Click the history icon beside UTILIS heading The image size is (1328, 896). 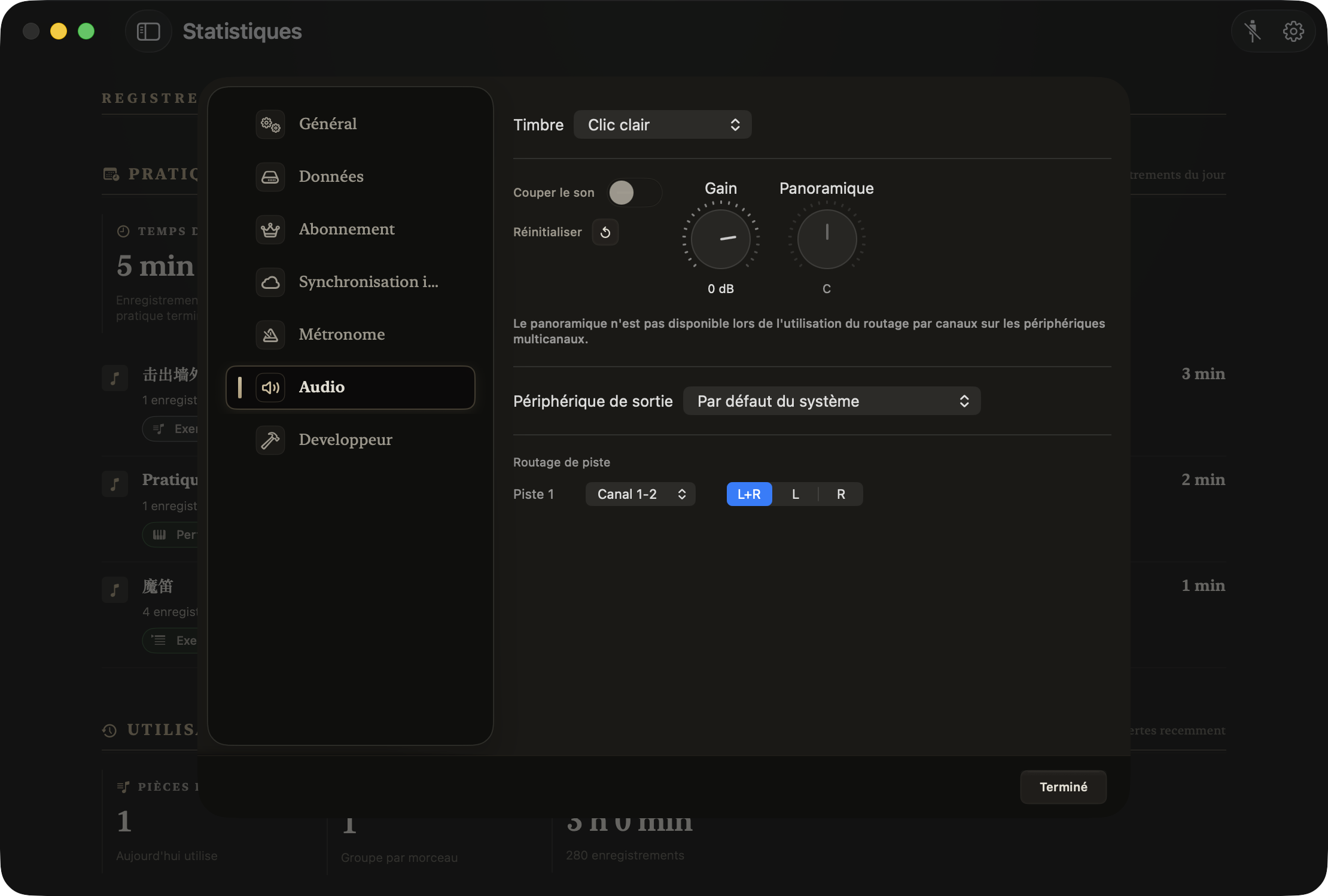[x=109, y=730]
